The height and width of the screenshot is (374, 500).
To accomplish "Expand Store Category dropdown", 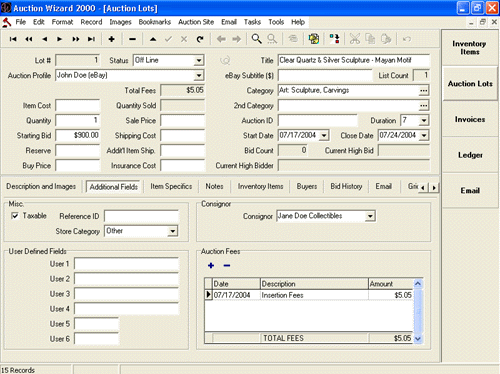I will tap(173, 231).
